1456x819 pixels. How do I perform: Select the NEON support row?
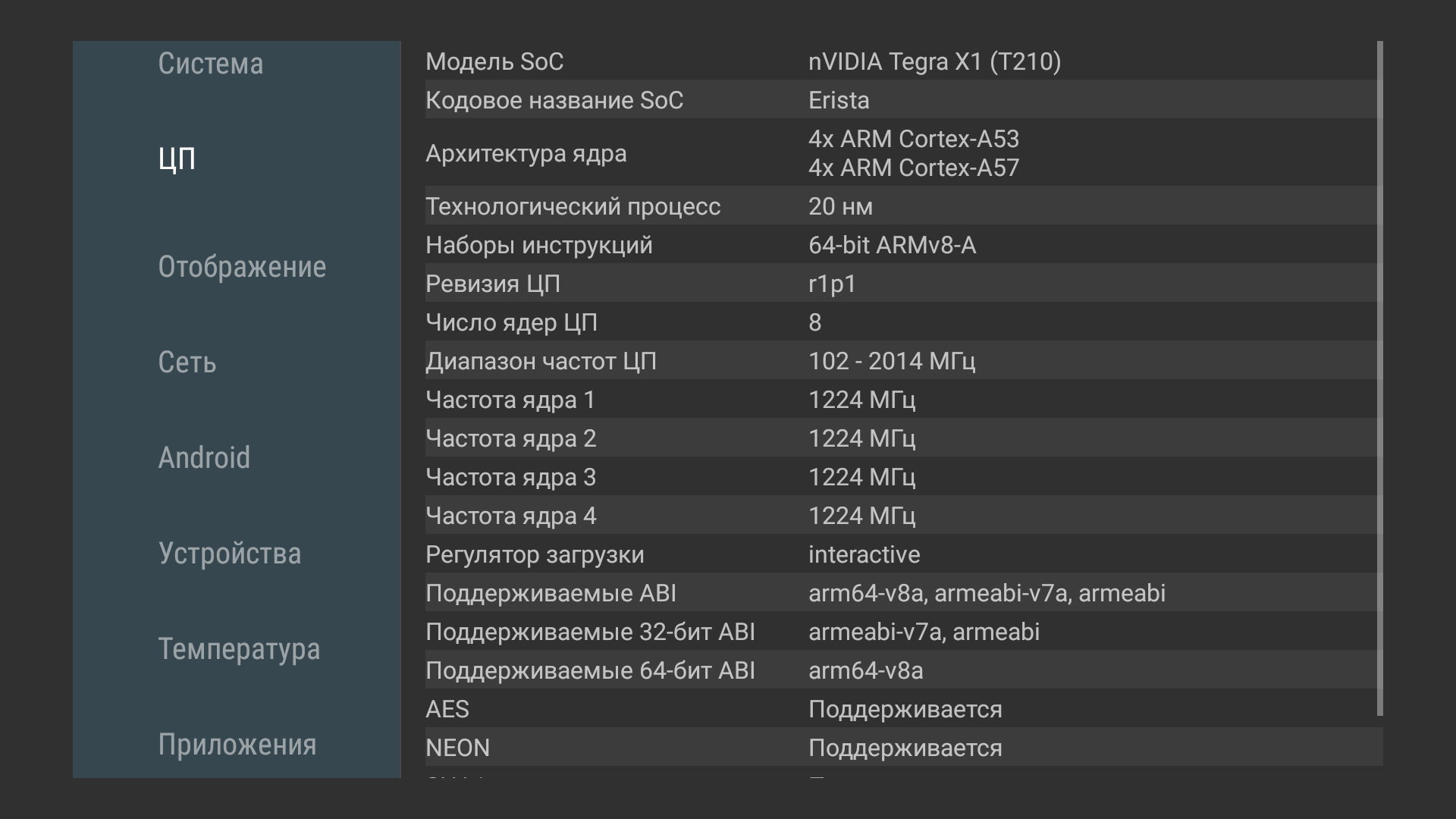pyautogui.click(x=901, y=748)
